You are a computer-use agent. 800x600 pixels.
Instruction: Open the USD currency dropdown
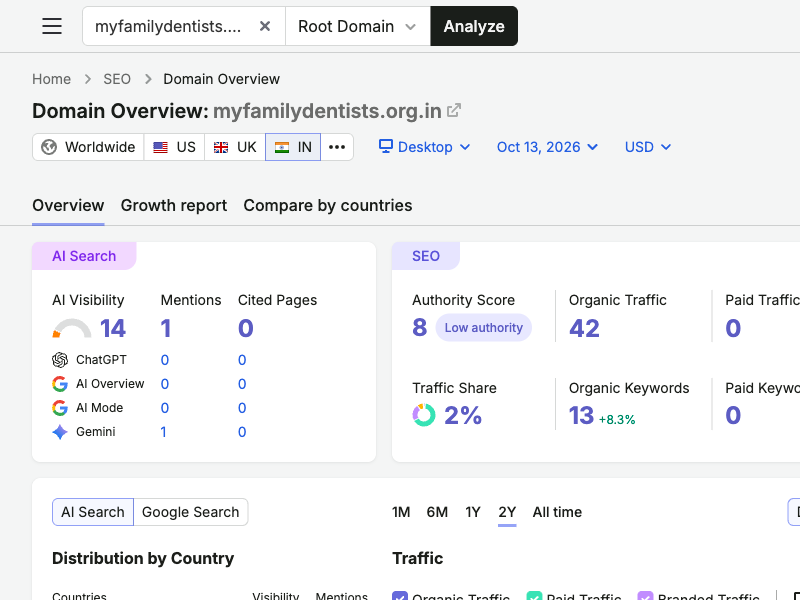[x=648, y=147]
